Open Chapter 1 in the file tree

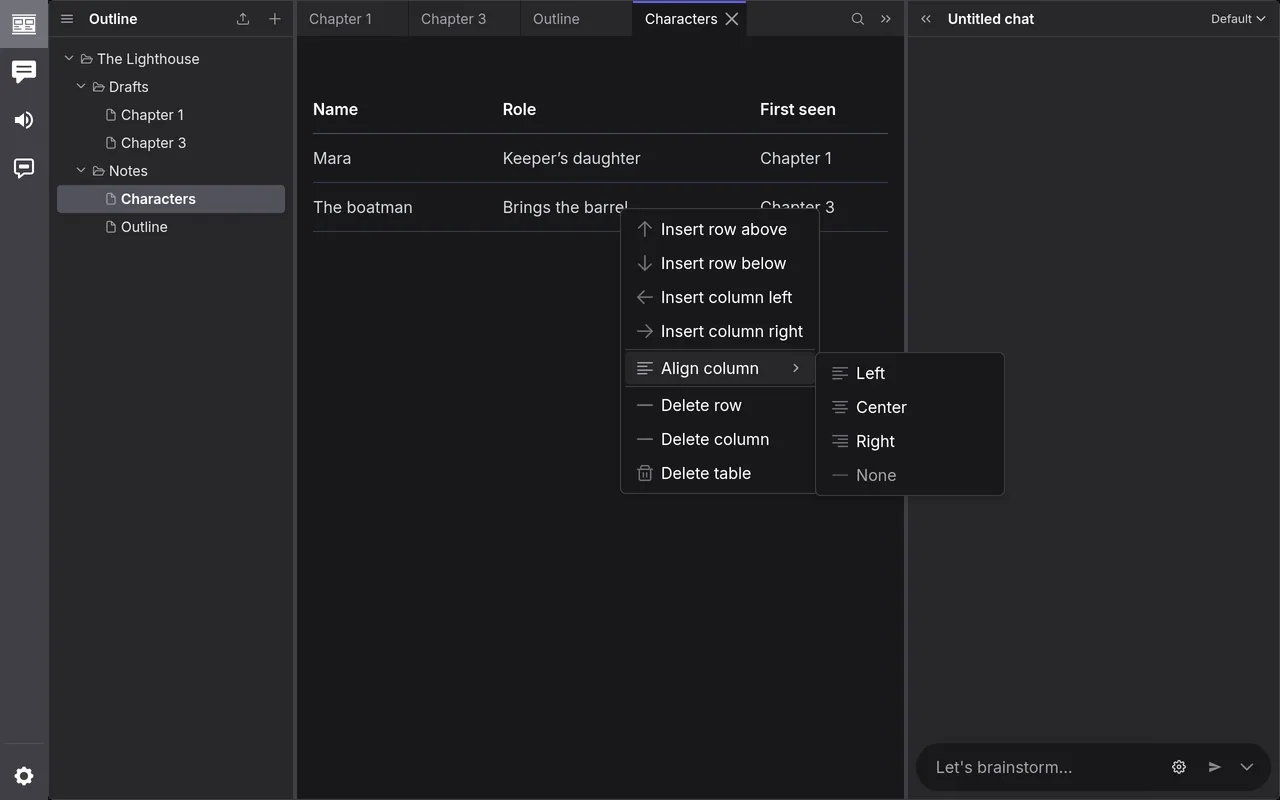pos(171,115)
